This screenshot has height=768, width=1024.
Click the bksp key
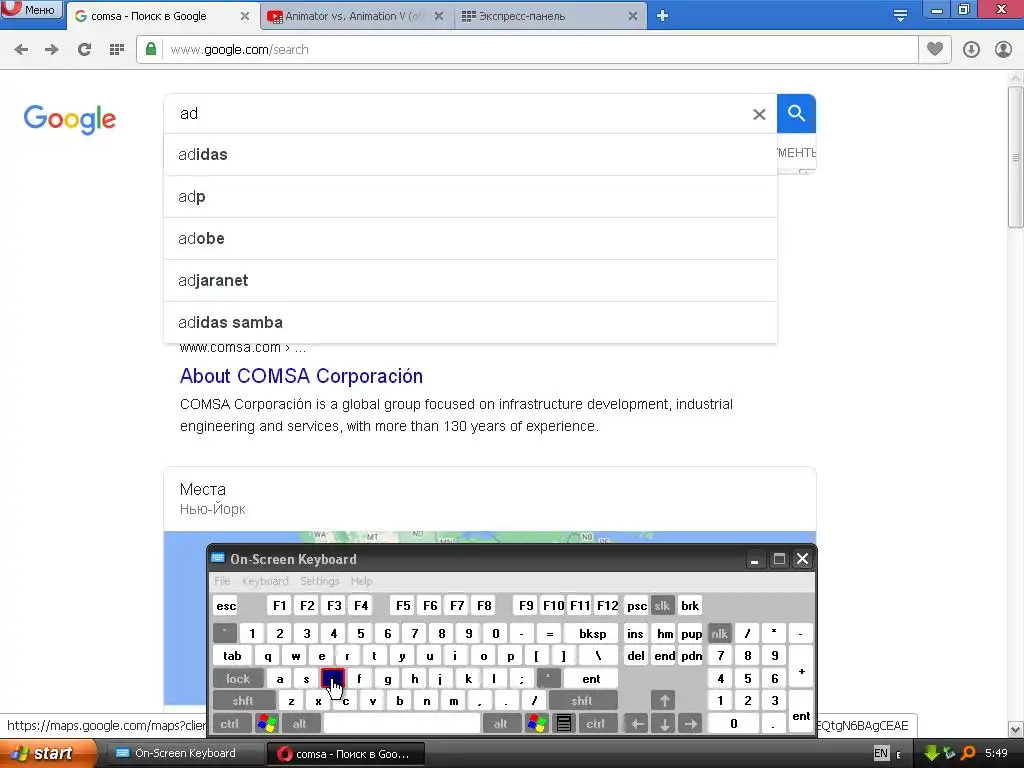pyautogui.click(x=592, y=633)
